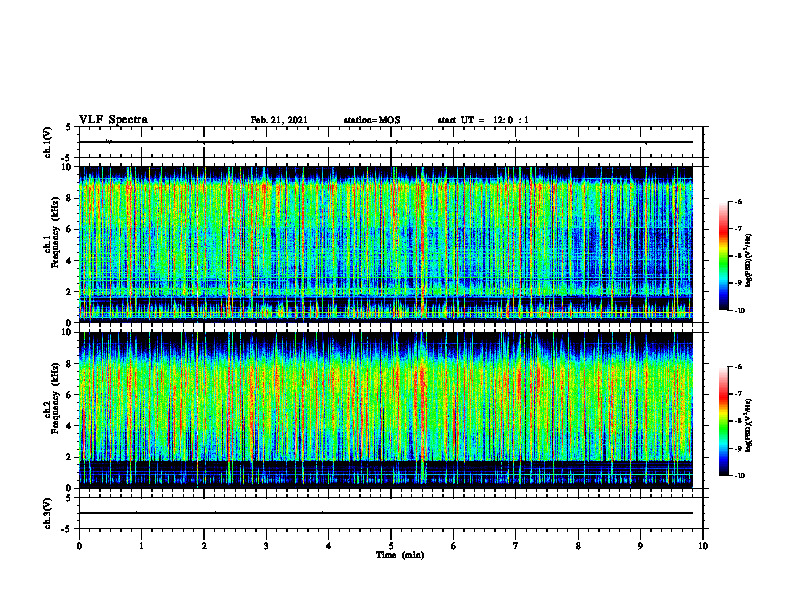
Task: Click the "-7" label on ch.1 color bar
Action: tap(738, 229)
